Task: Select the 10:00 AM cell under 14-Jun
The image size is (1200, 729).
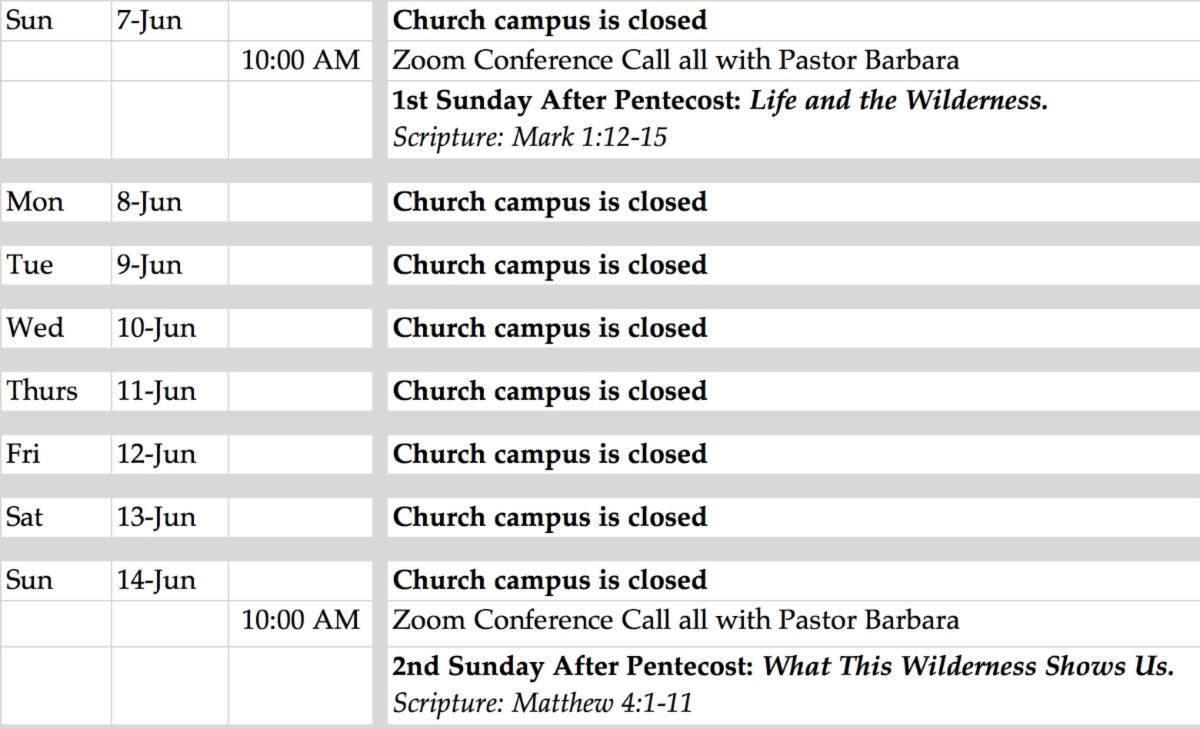Action: click(300, 620)
